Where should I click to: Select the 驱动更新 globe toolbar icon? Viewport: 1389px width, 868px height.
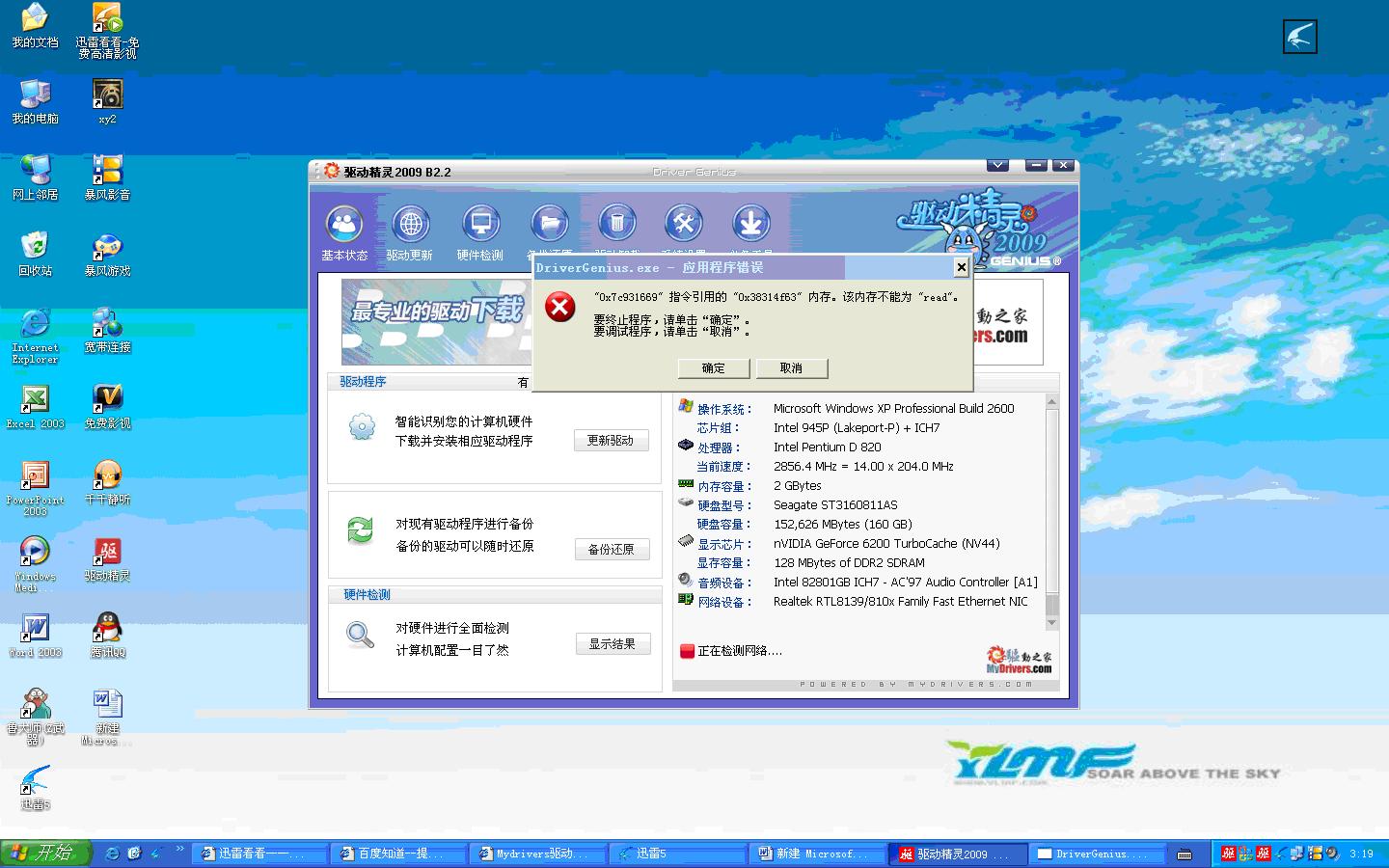[x=410, y=224]
